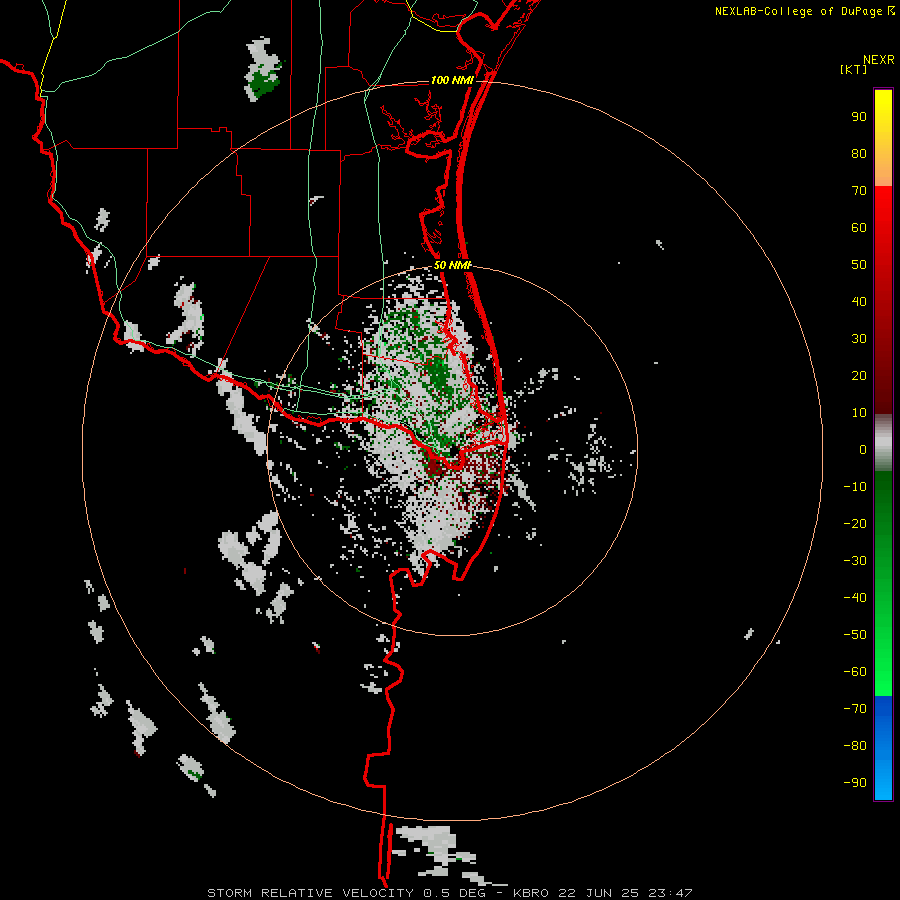
Task: Click the -30 value on the velocity scale
Action: [x=855, y=561]
